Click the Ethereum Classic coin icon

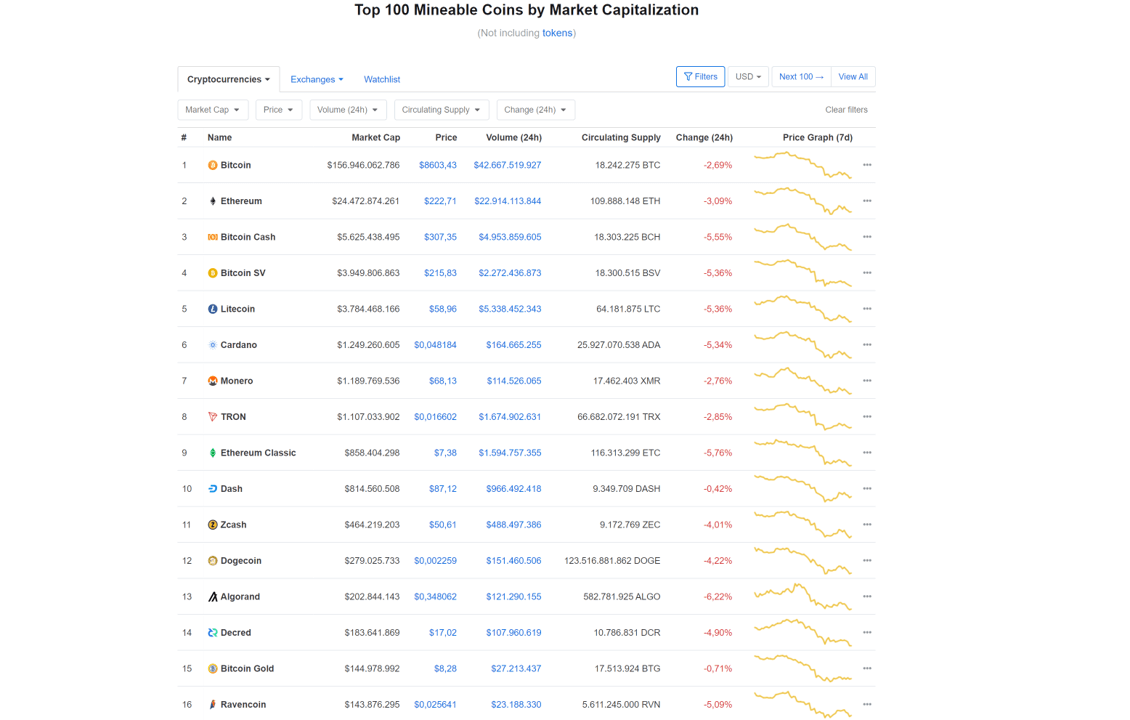tap(213, 453)
